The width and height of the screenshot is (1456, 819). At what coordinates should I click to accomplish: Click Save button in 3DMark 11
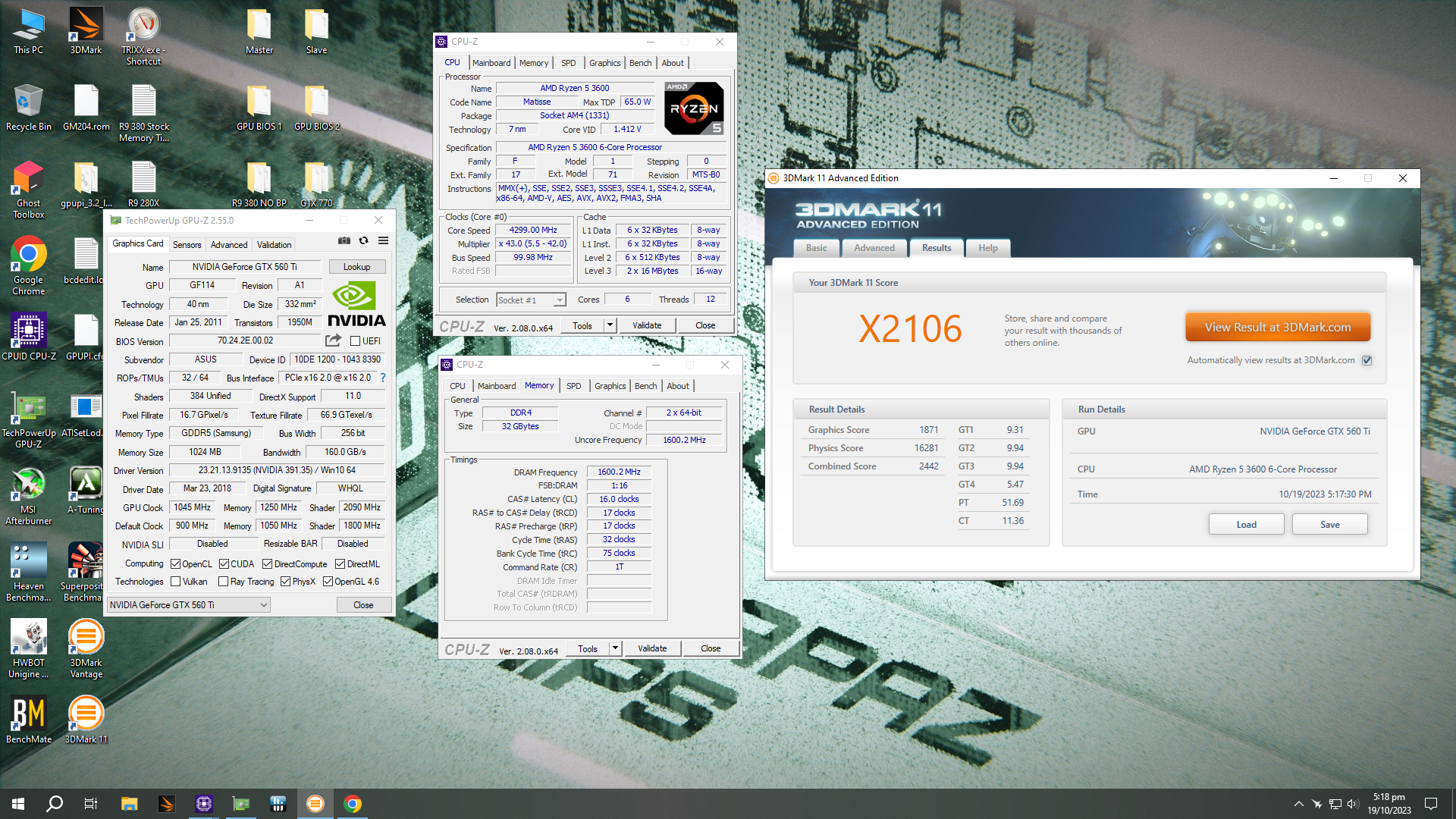point(1329,525)
